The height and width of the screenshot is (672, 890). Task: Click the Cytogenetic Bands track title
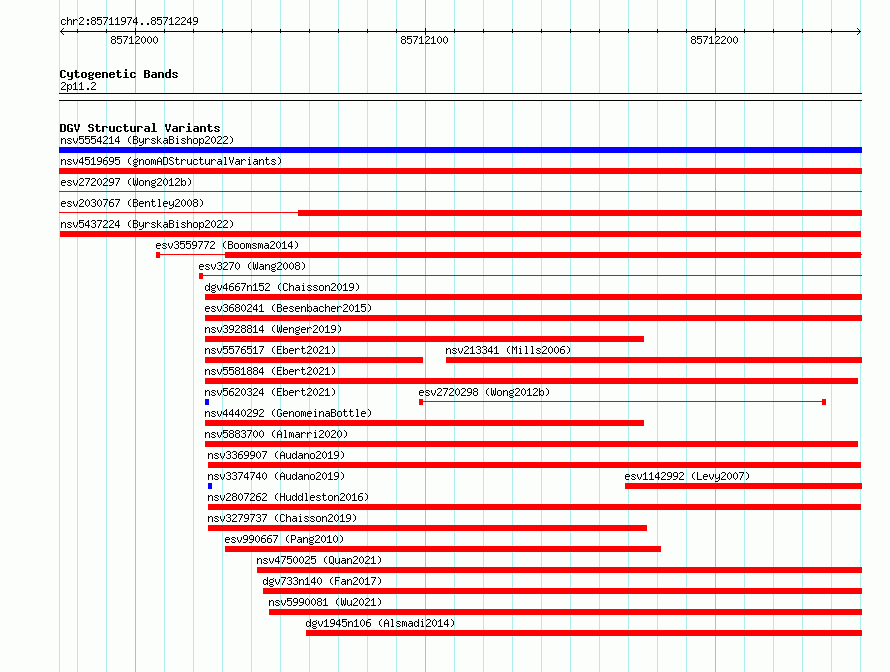(x=119, y=74)
